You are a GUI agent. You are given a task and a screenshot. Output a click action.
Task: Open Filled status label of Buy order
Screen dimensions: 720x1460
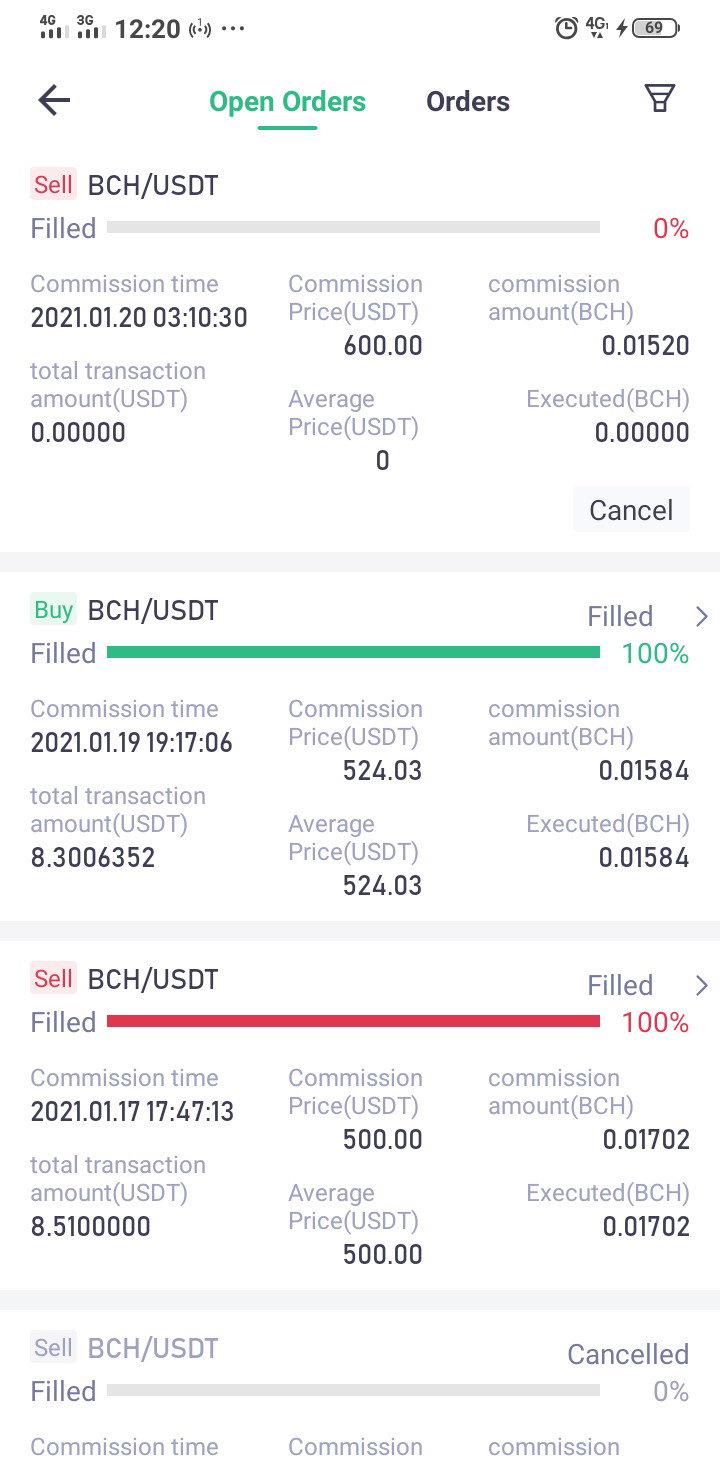[620, 616]
